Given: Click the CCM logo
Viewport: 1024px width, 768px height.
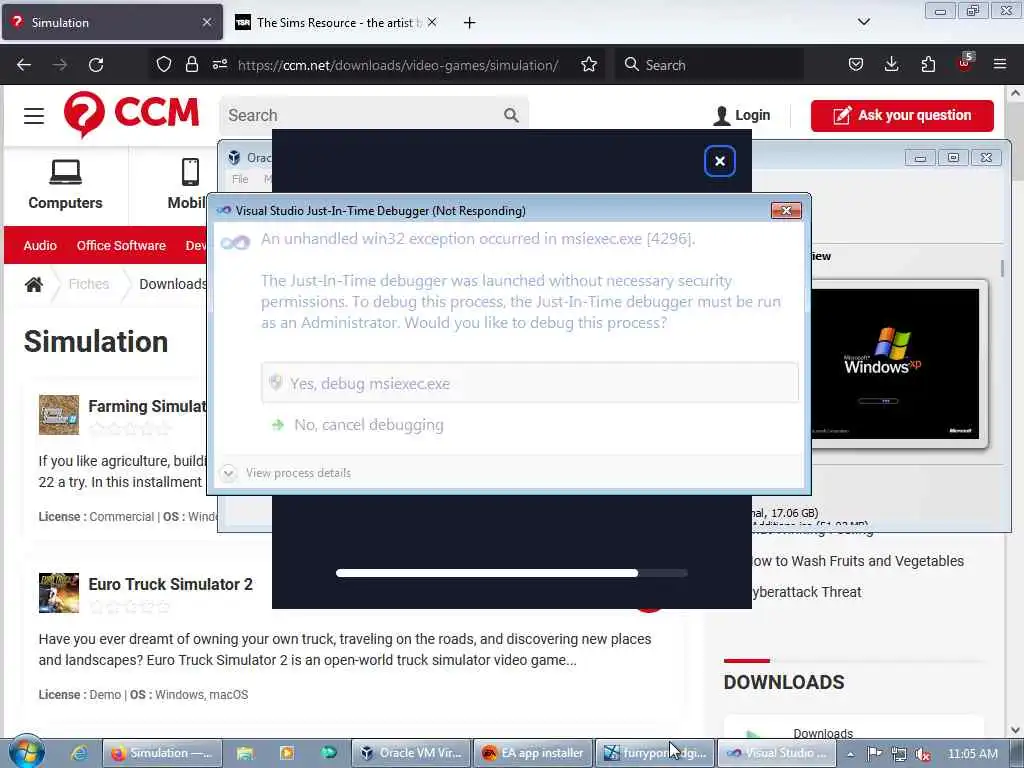Looking at the screenshot, I should point(131,114).
